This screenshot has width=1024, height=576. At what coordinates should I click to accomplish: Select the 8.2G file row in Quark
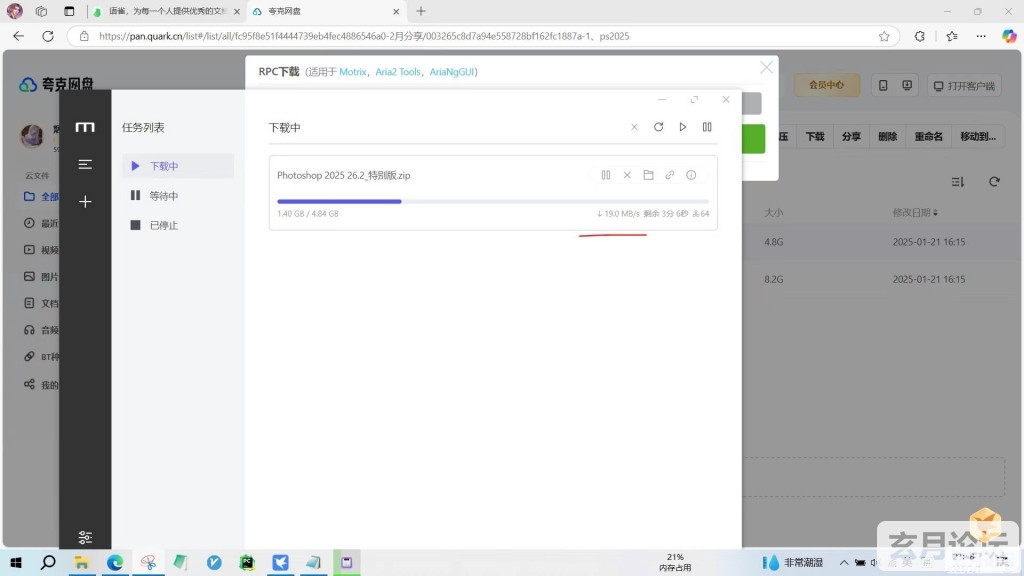[882, 279]
